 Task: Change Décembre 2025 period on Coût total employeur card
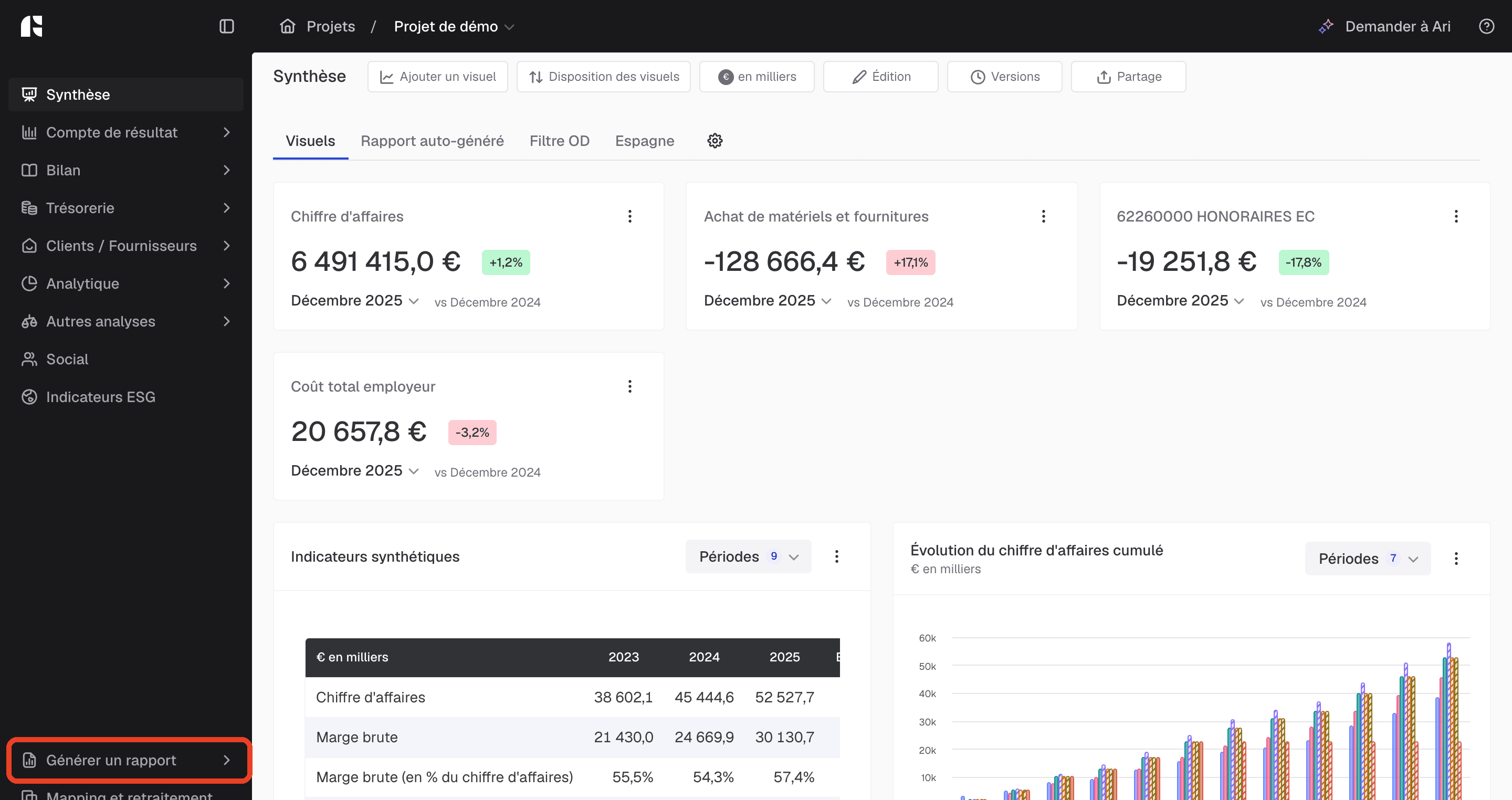(354, 471)
